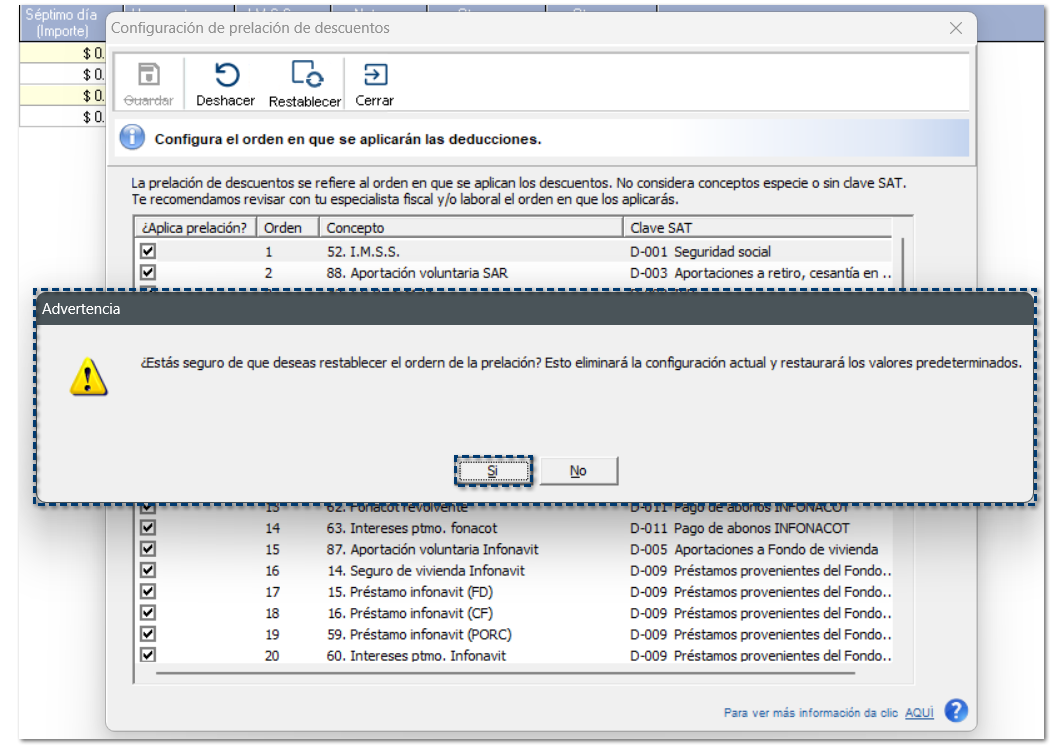Toggle checkbox for Aportación voluntaria SAR
Screen dimensions: 1053x748
coord(148,272)
